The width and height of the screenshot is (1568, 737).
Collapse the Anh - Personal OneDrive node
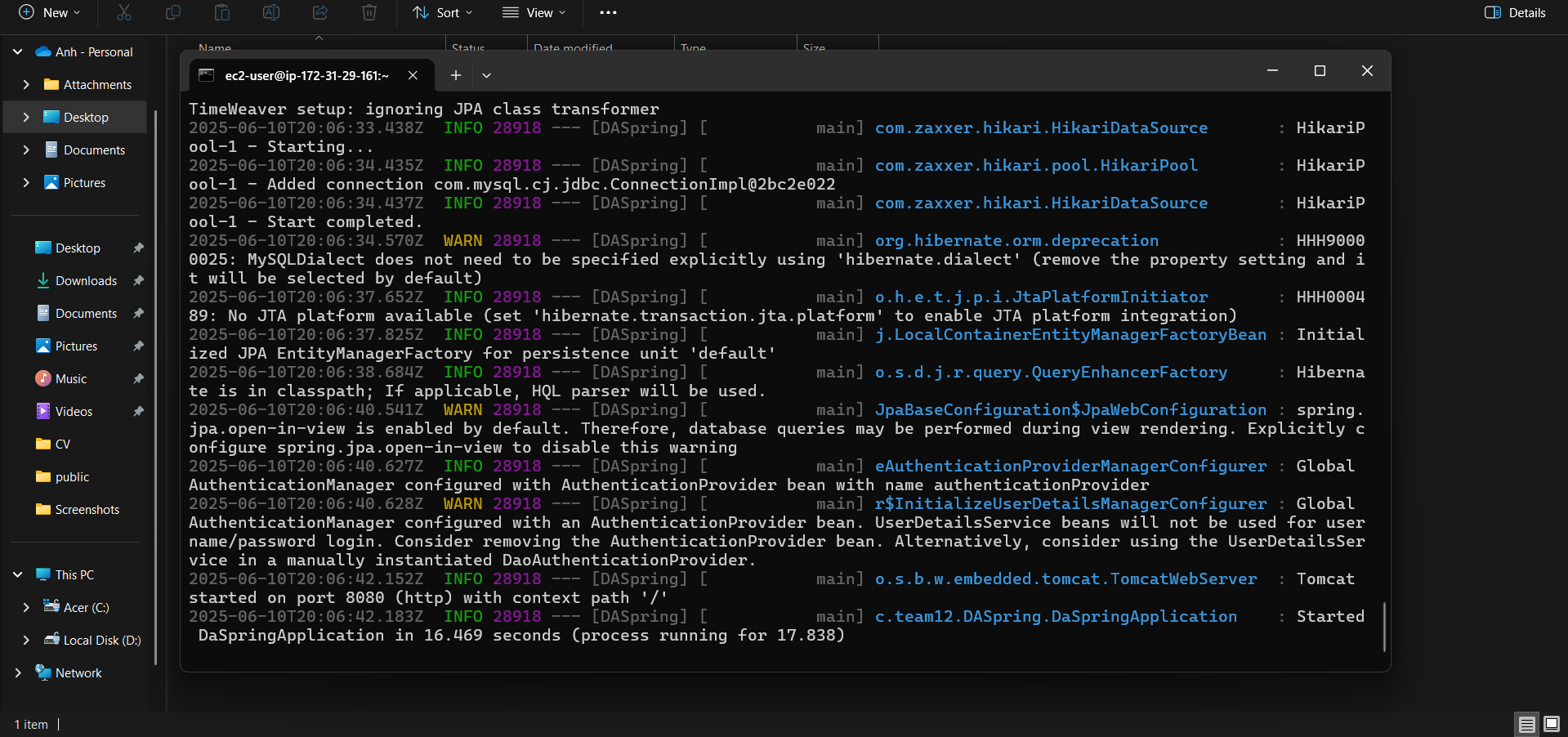[x=18, y=51]
